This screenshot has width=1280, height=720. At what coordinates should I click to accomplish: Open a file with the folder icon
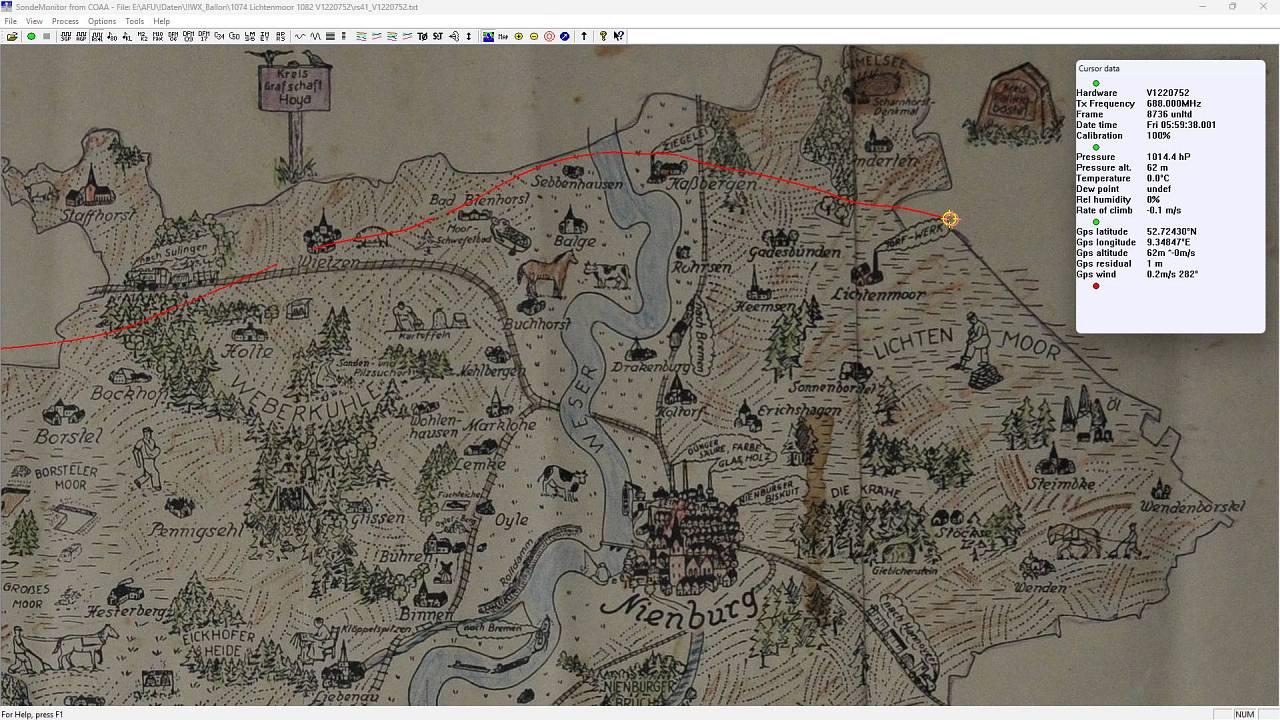pyautogui.click(x=12, y=36)
